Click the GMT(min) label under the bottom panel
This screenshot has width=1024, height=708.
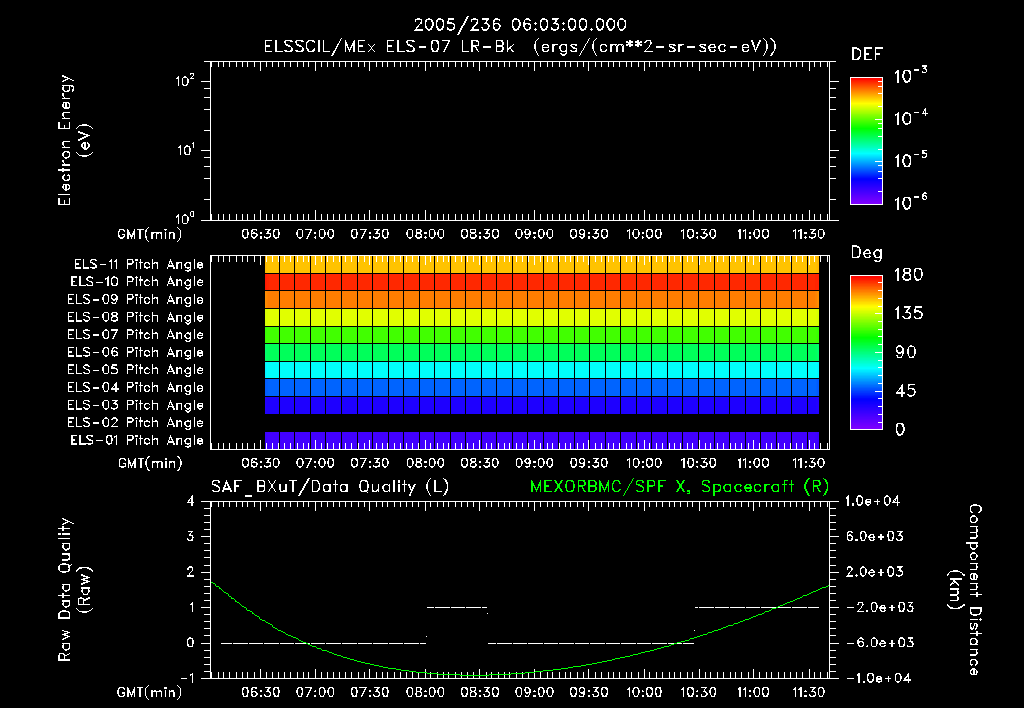point(150,692)
